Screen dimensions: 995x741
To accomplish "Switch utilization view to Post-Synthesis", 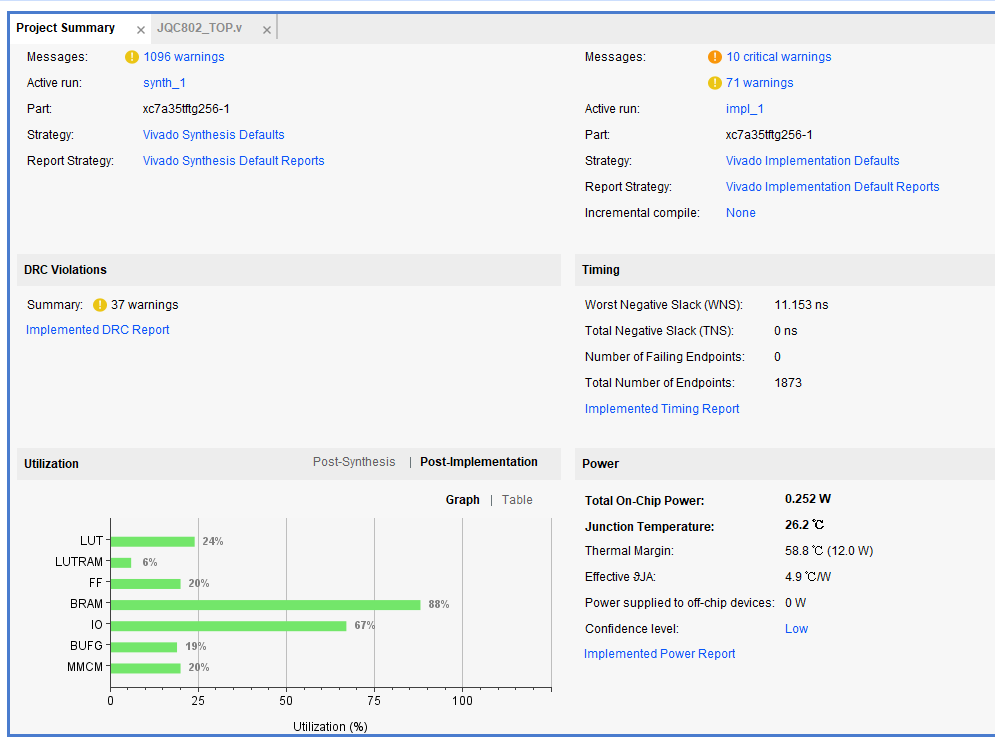I will click(x=354, y=462).
